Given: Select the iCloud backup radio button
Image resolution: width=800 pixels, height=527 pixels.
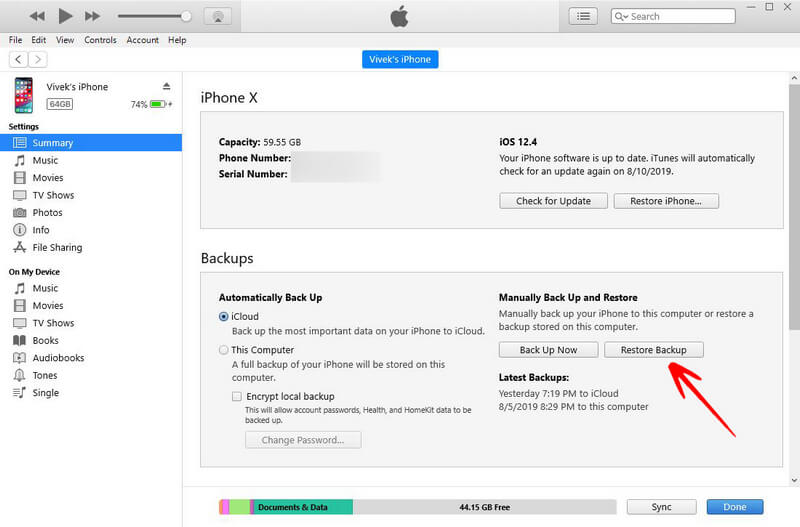Looking at the screenshot, I should pos(223,316).
